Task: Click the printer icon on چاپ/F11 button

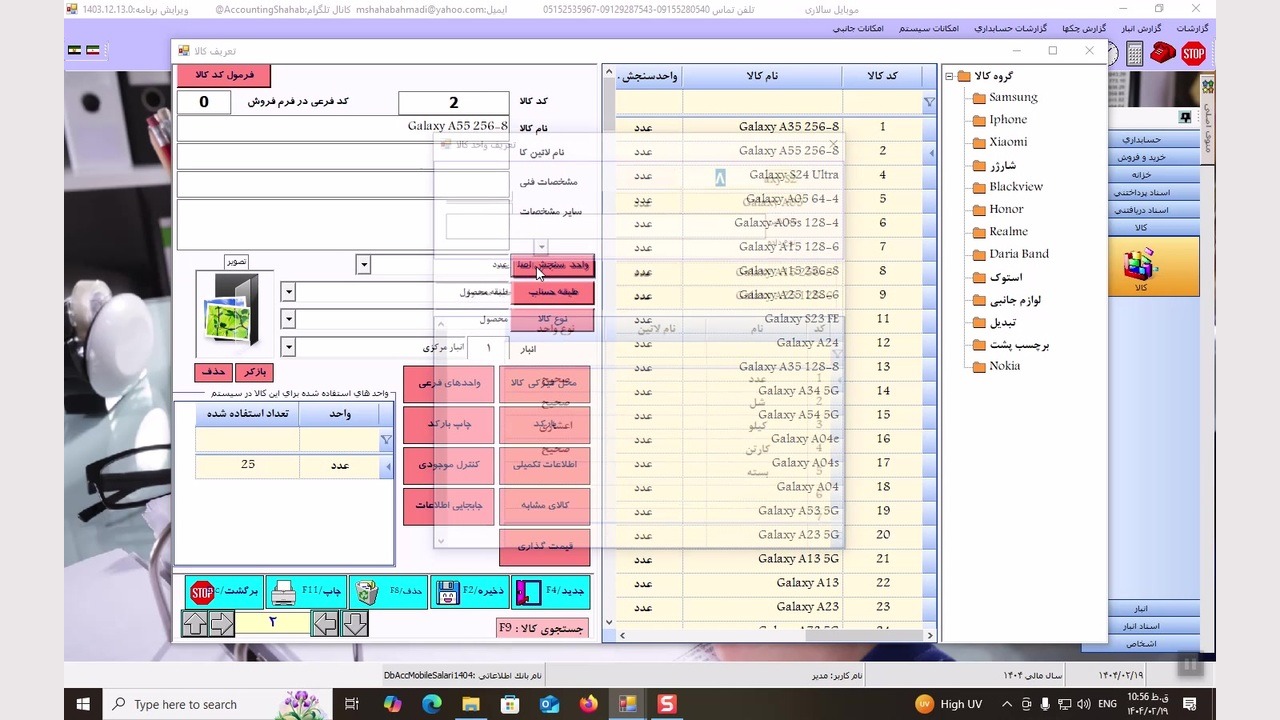Action: pyautogui.click(x=283, y=593)
